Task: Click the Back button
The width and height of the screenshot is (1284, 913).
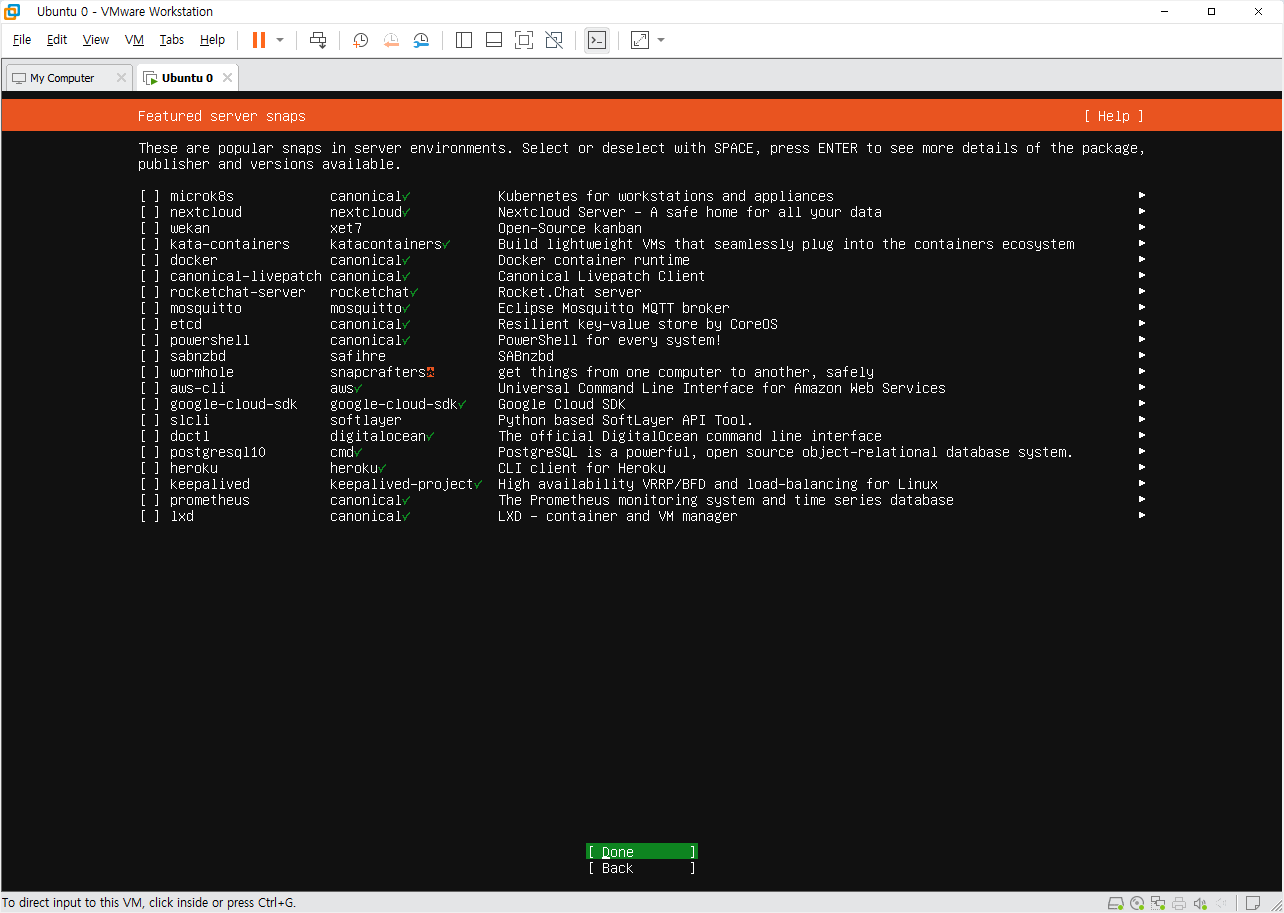Action: click(642, 868)
